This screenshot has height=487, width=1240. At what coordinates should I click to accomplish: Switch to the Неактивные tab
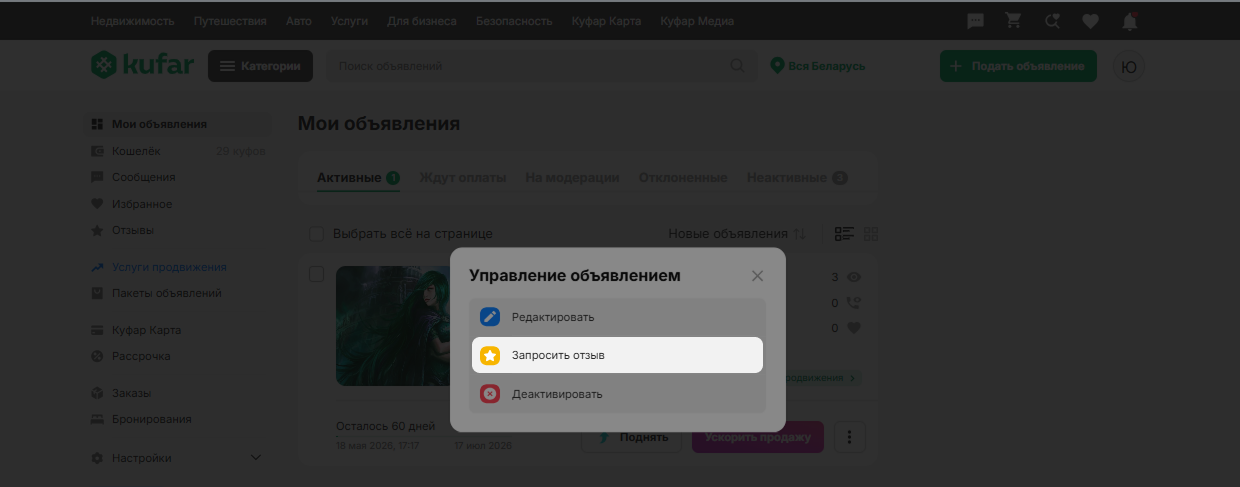coord(797,178)
